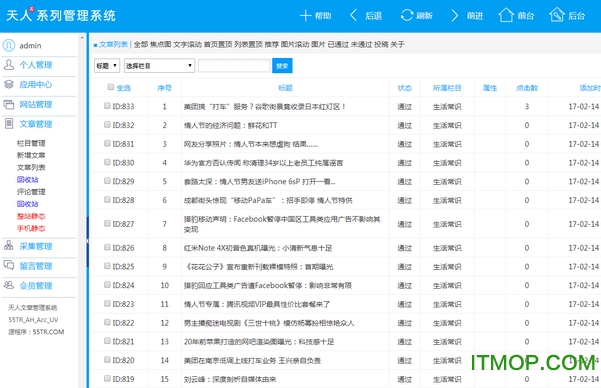
Task: Open 文章管理 via its document icon
Action: coord(9,123)
